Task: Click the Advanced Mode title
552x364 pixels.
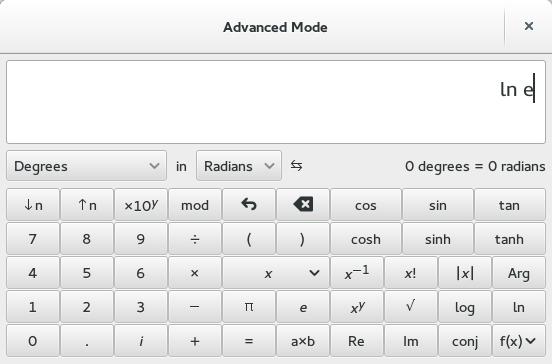Action: click(275, 27)
